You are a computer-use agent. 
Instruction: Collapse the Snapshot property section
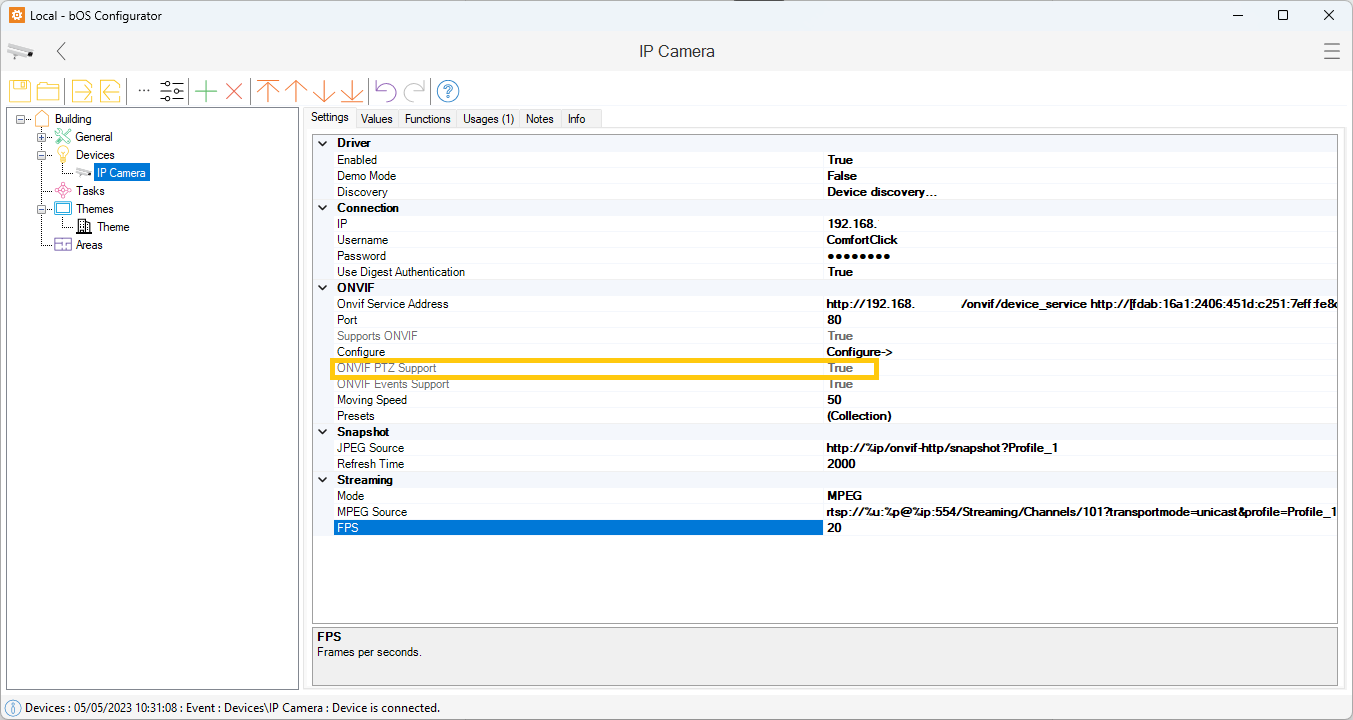pyautogui.click(x=323, y=432)
